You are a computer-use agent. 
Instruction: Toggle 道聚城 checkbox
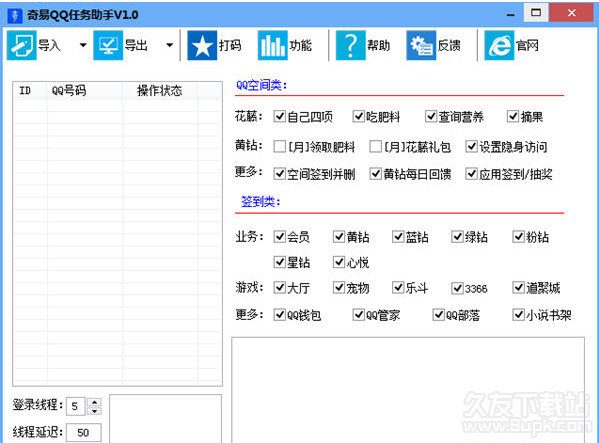(518, 288)
